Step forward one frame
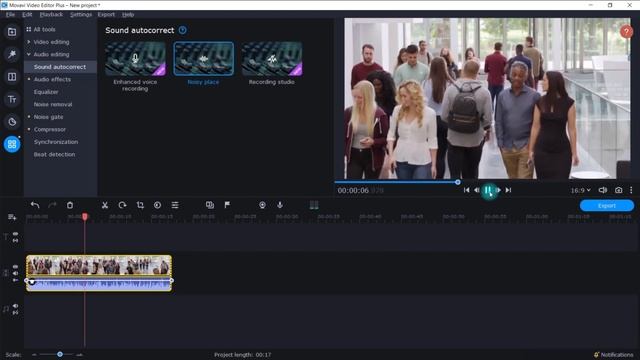640x360 pixels. click(498, 190)
